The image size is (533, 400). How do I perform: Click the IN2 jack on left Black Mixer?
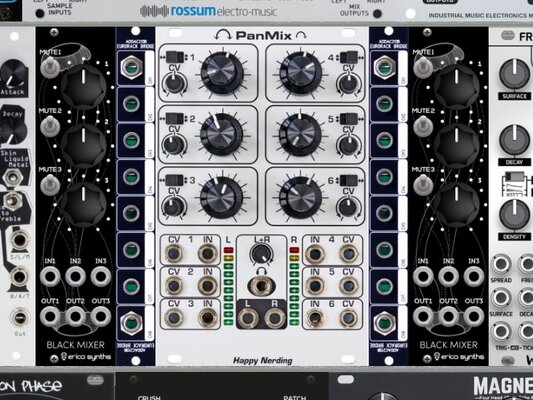coord(75,276)
